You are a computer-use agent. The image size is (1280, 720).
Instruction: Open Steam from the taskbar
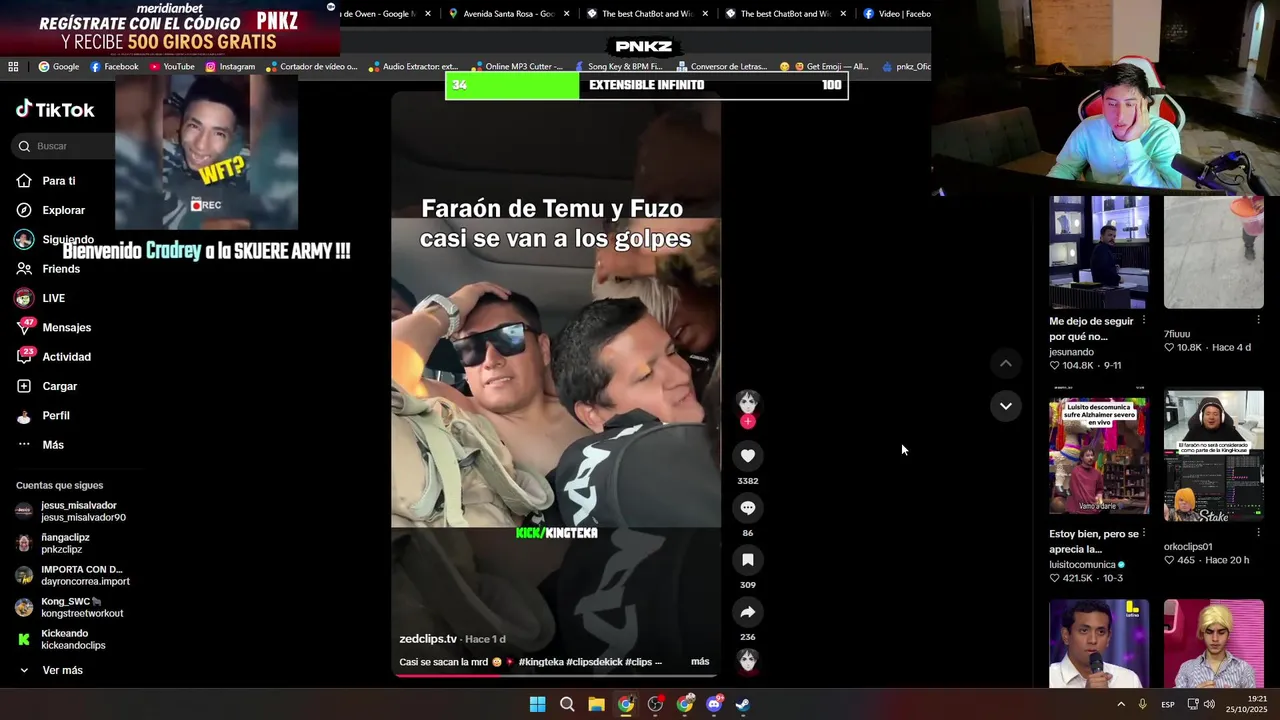tap(743, 704)
